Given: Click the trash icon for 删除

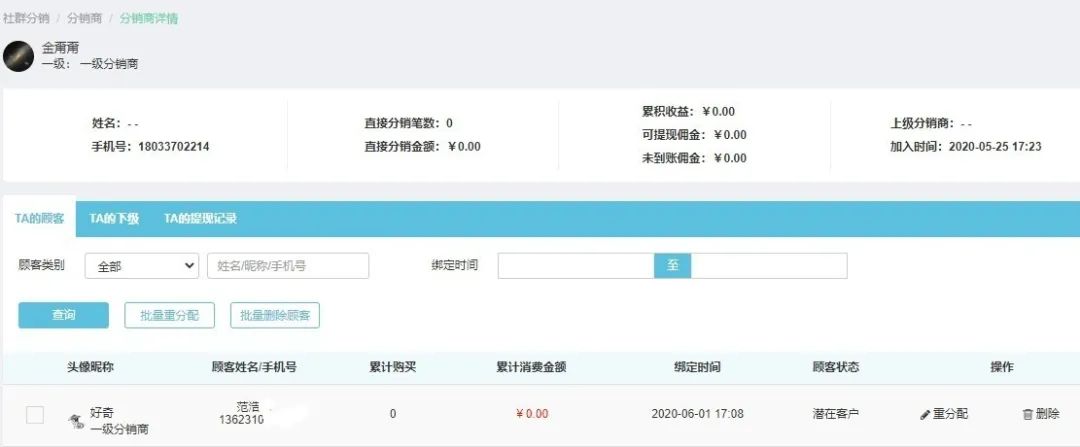Looking at the screenshot, I should pos(1027,414).
